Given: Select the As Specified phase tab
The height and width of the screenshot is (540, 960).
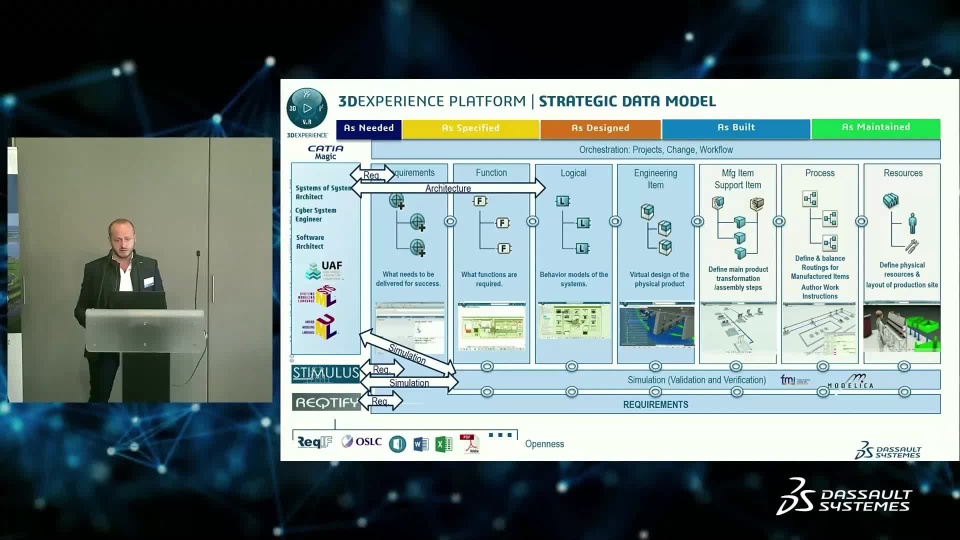Looking at the screenshot, I should (470, 129).
